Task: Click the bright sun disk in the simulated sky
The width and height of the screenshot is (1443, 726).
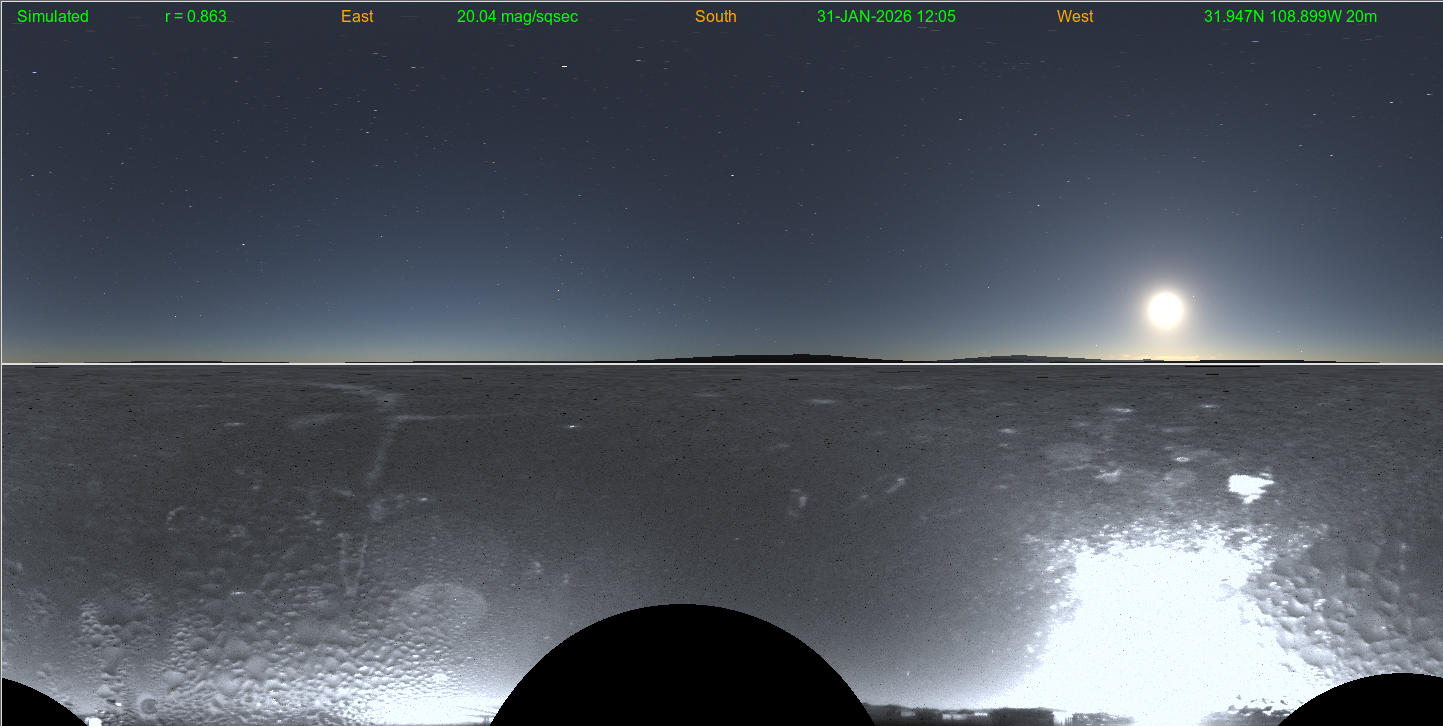Action: point(1165,310)
